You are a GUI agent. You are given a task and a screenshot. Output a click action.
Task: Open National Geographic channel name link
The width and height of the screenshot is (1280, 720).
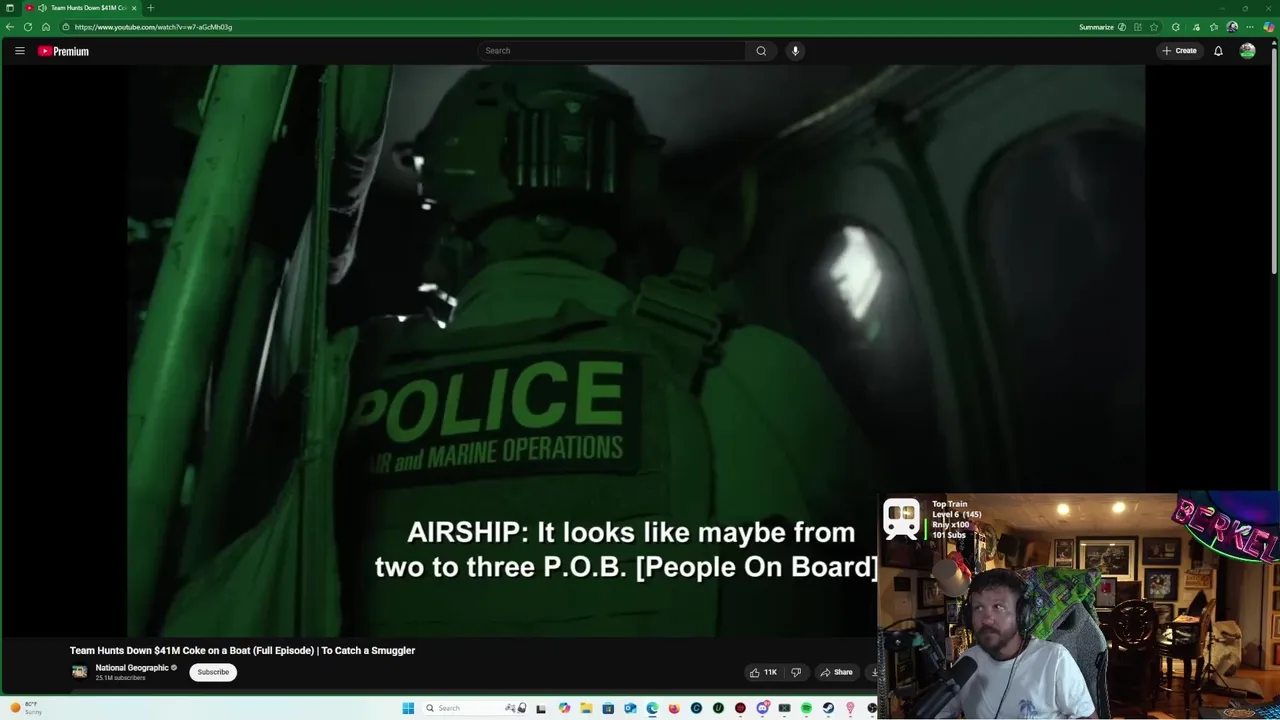click(132, 668)
